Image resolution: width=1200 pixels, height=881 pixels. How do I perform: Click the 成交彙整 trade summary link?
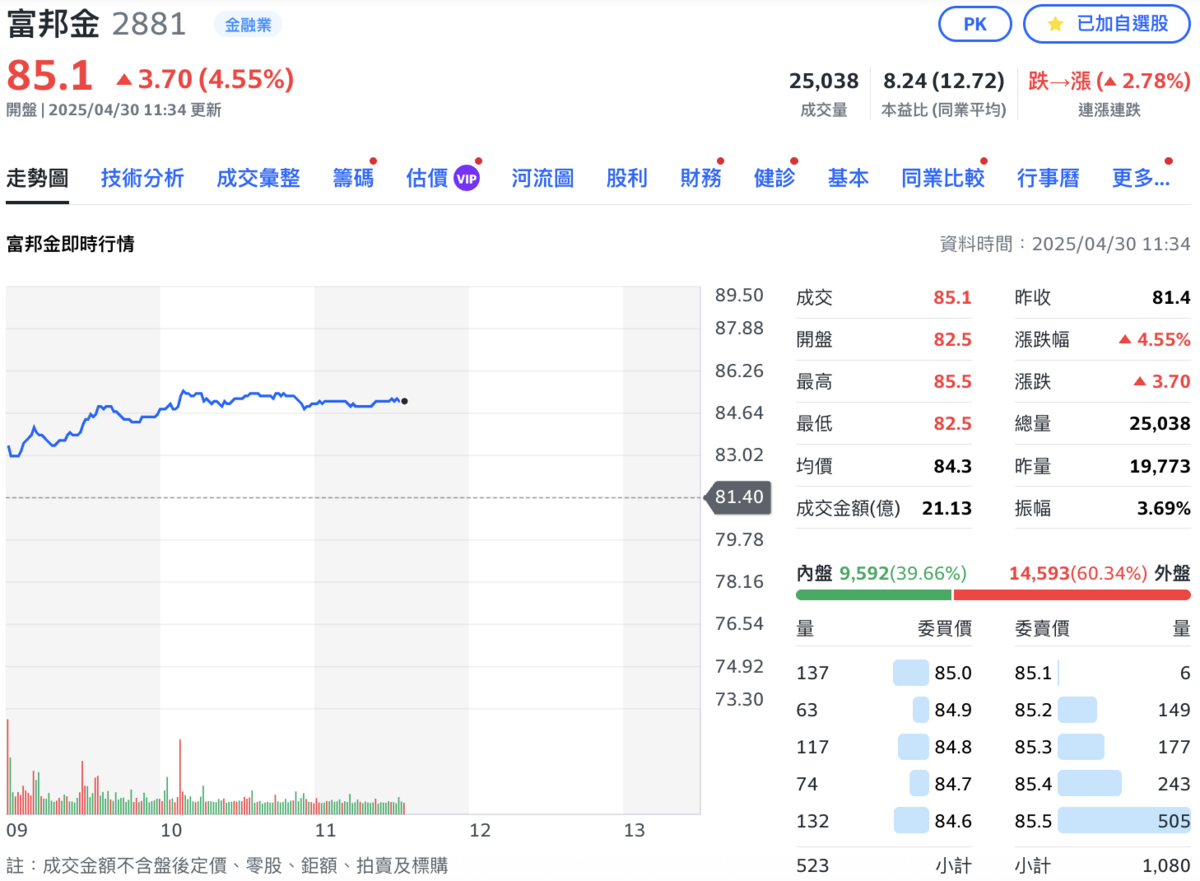click(258, 177)
